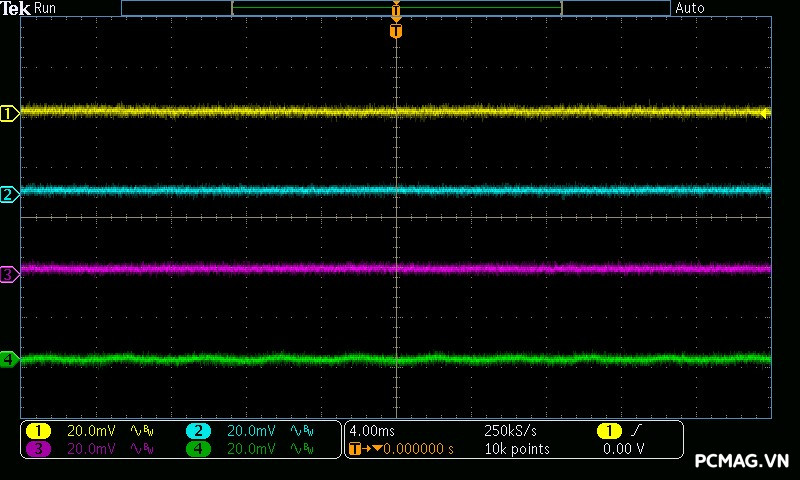Screen dimensions: 800x480
Task: Click channel 1 20.0mV vertical scale
Action: point(91,431)
